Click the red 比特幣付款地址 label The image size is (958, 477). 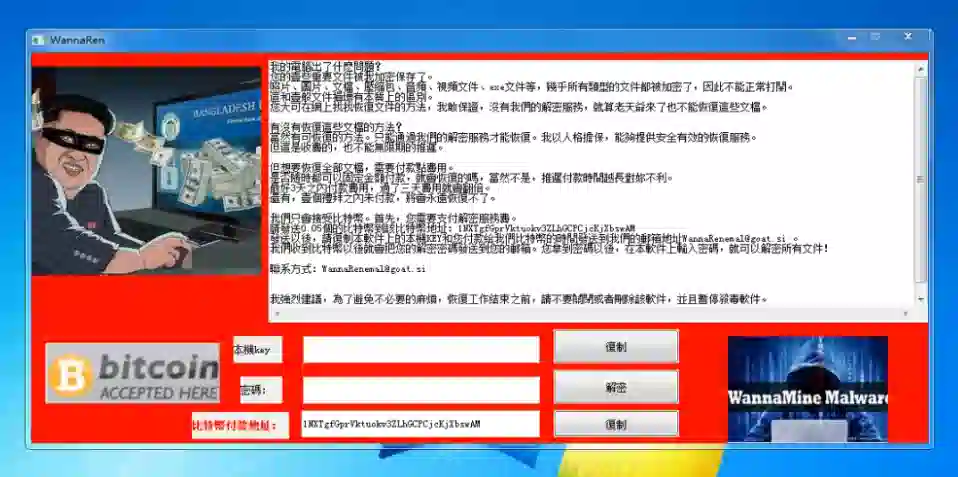click(x=240, y=424)
